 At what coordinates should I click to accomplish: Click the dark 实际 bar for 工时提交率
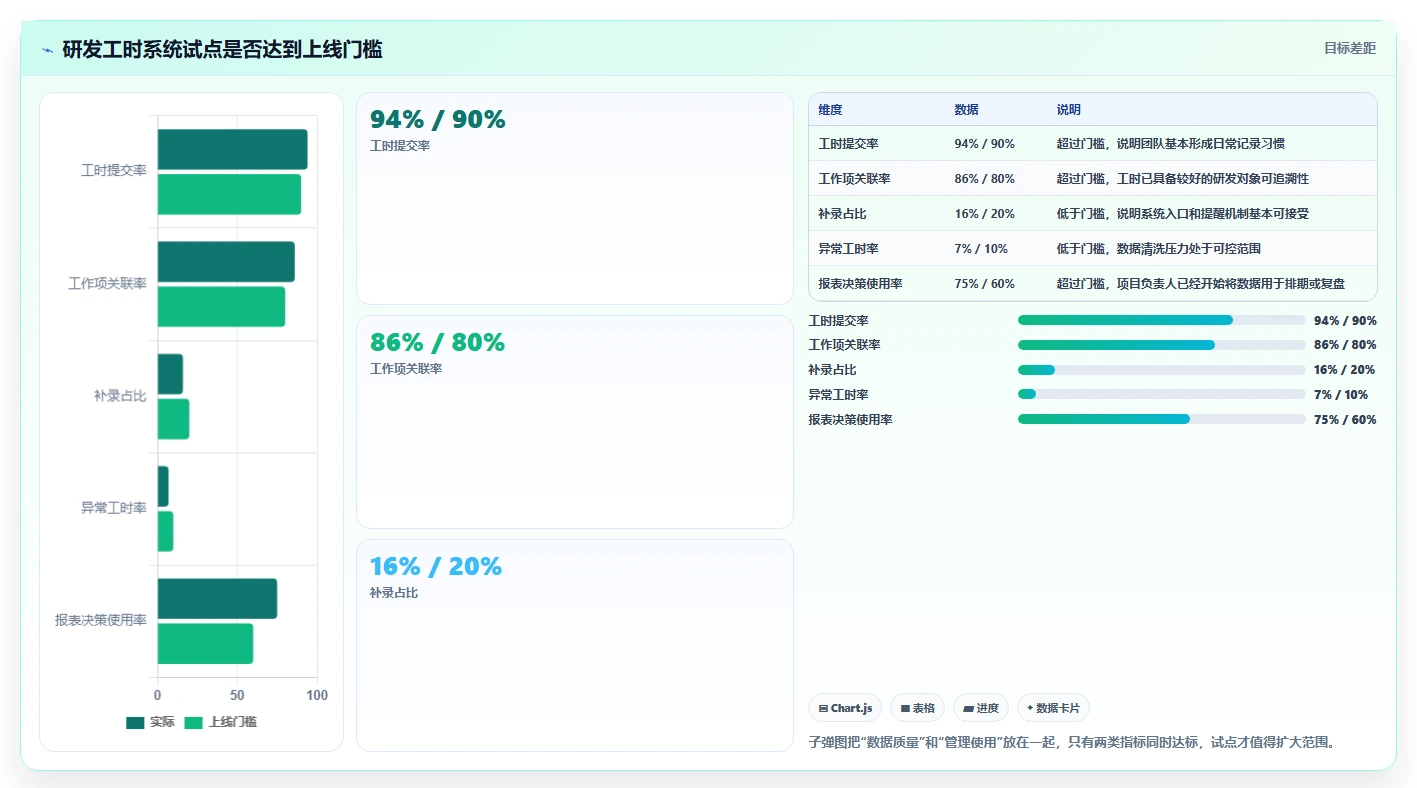tap(232, 149)
